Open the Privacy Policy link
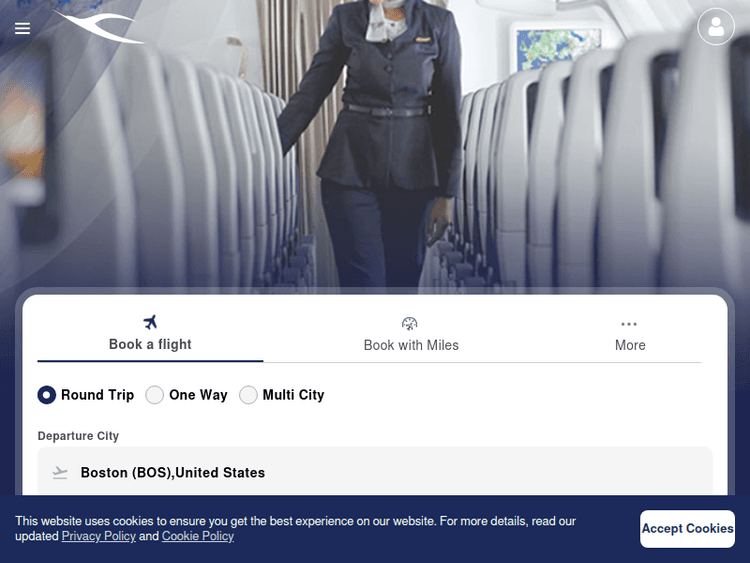Screen dimensions: 750x563 (x=99, y=536)
